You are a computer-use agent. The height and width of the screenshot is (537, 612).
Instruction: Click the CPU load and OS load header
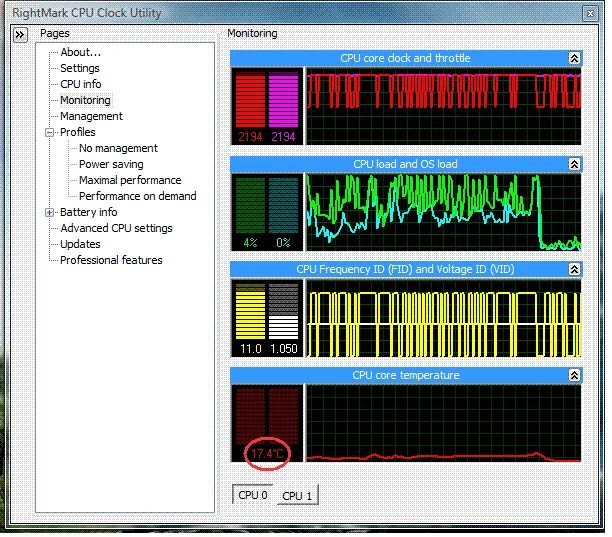click(405, 164)
